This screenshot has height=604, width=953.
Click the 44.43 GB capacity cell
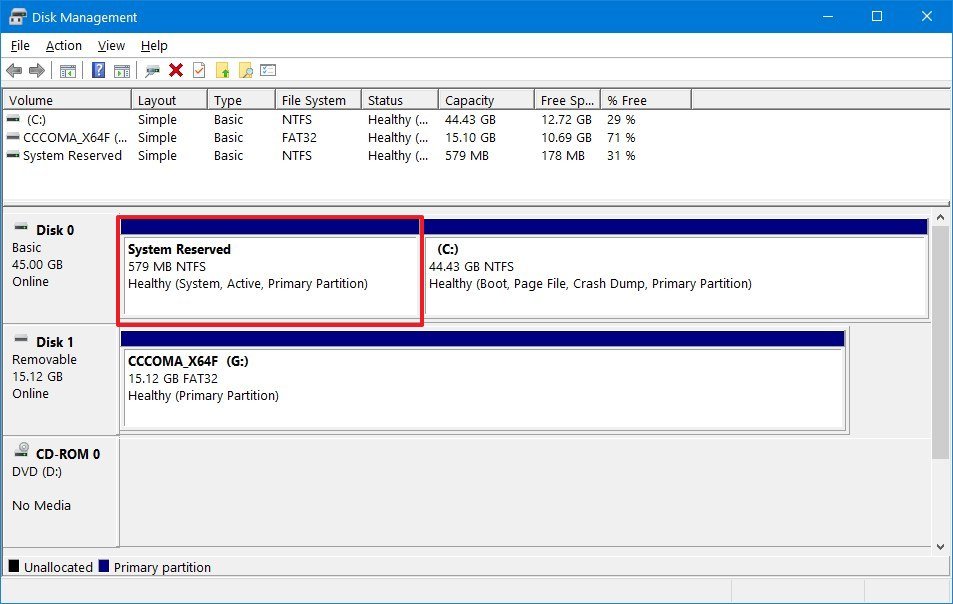[x=470, y=120]
